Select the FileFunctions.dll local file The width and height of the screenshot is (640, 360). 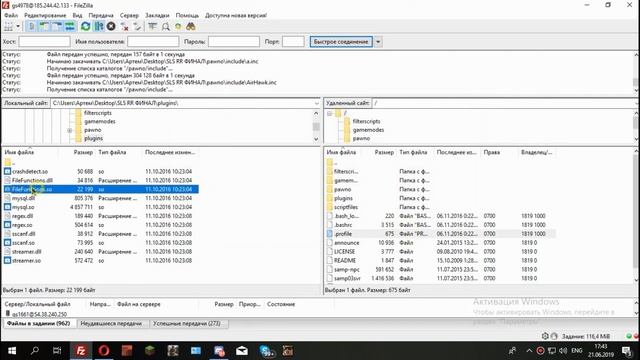coord(101,180)
